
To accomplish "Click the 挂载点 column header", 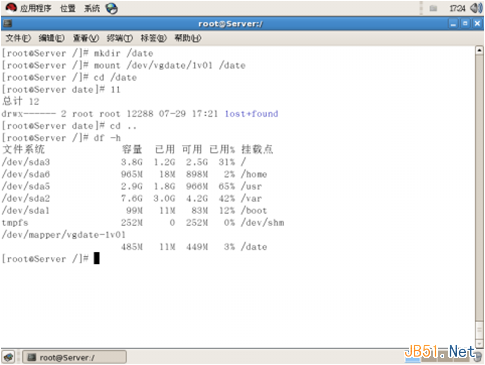I will (x=257, y=149).
